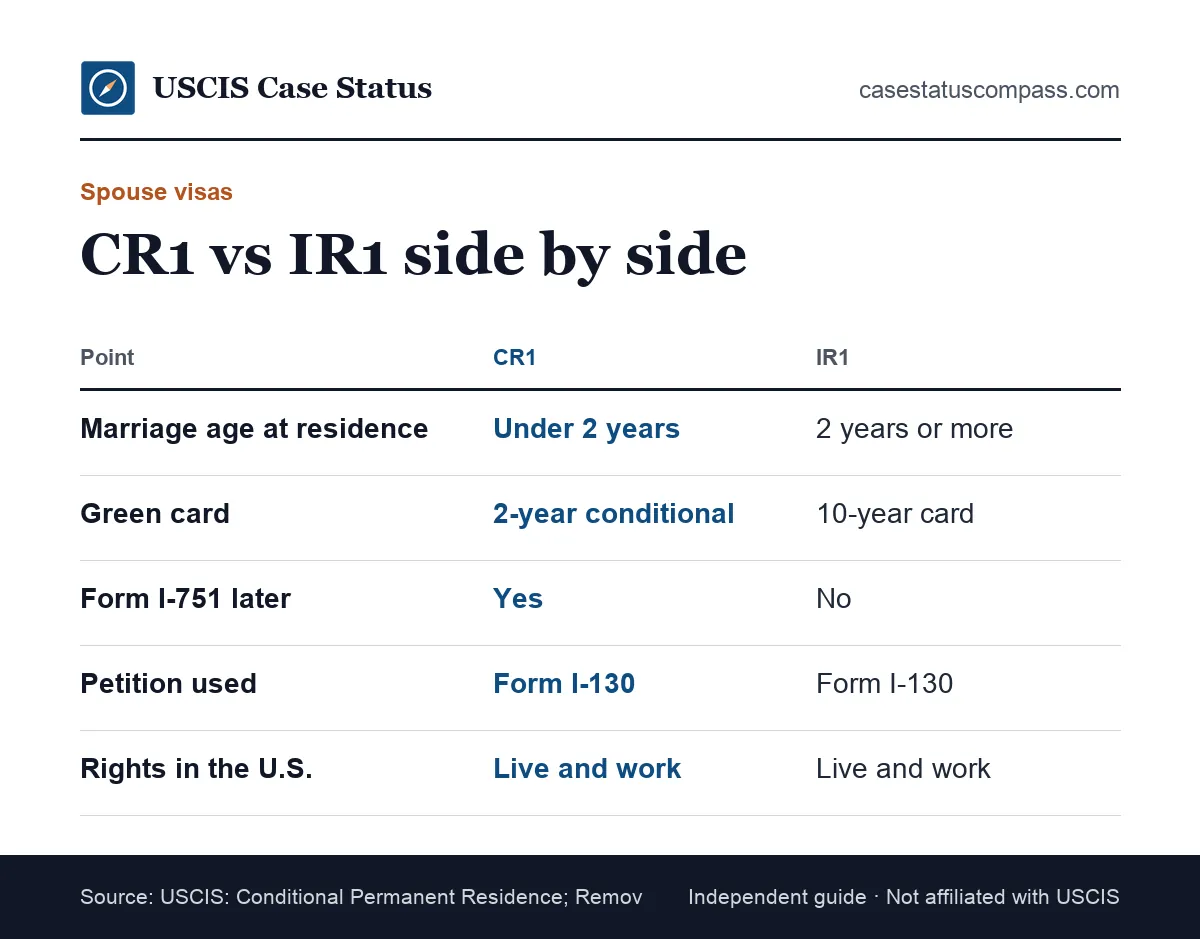Click the 2-year conditional cell
Screen dimensions: 1200x939
click(613, 514)
